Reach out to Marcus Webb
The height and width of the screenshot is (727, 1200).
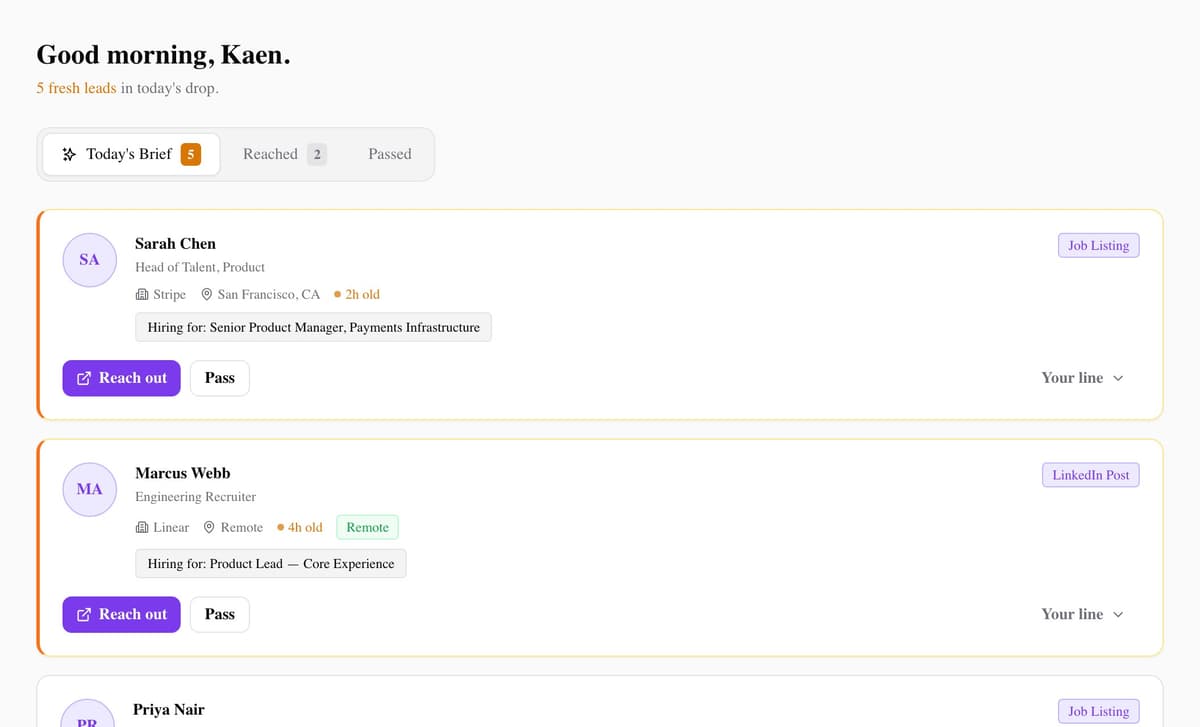[121, 614]
